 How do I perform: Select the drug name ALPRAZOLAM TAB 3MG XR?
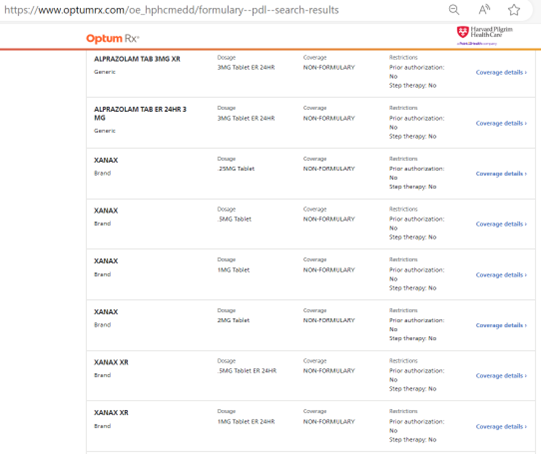point(137,59)
